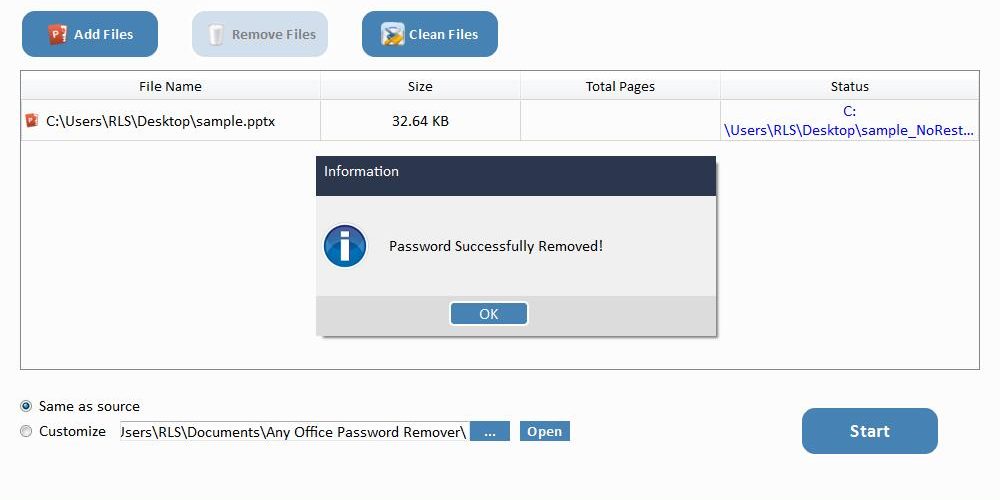Open the sample_NoRest output file link
Image resolution: width=1000 pixels, height=500 pixels.
click(x=849, y=121)
